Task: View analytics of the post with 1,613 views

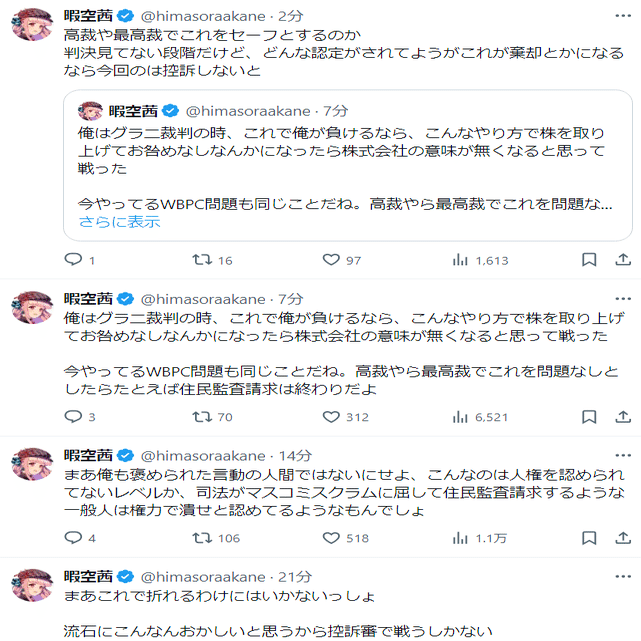Action: (461, 260)
